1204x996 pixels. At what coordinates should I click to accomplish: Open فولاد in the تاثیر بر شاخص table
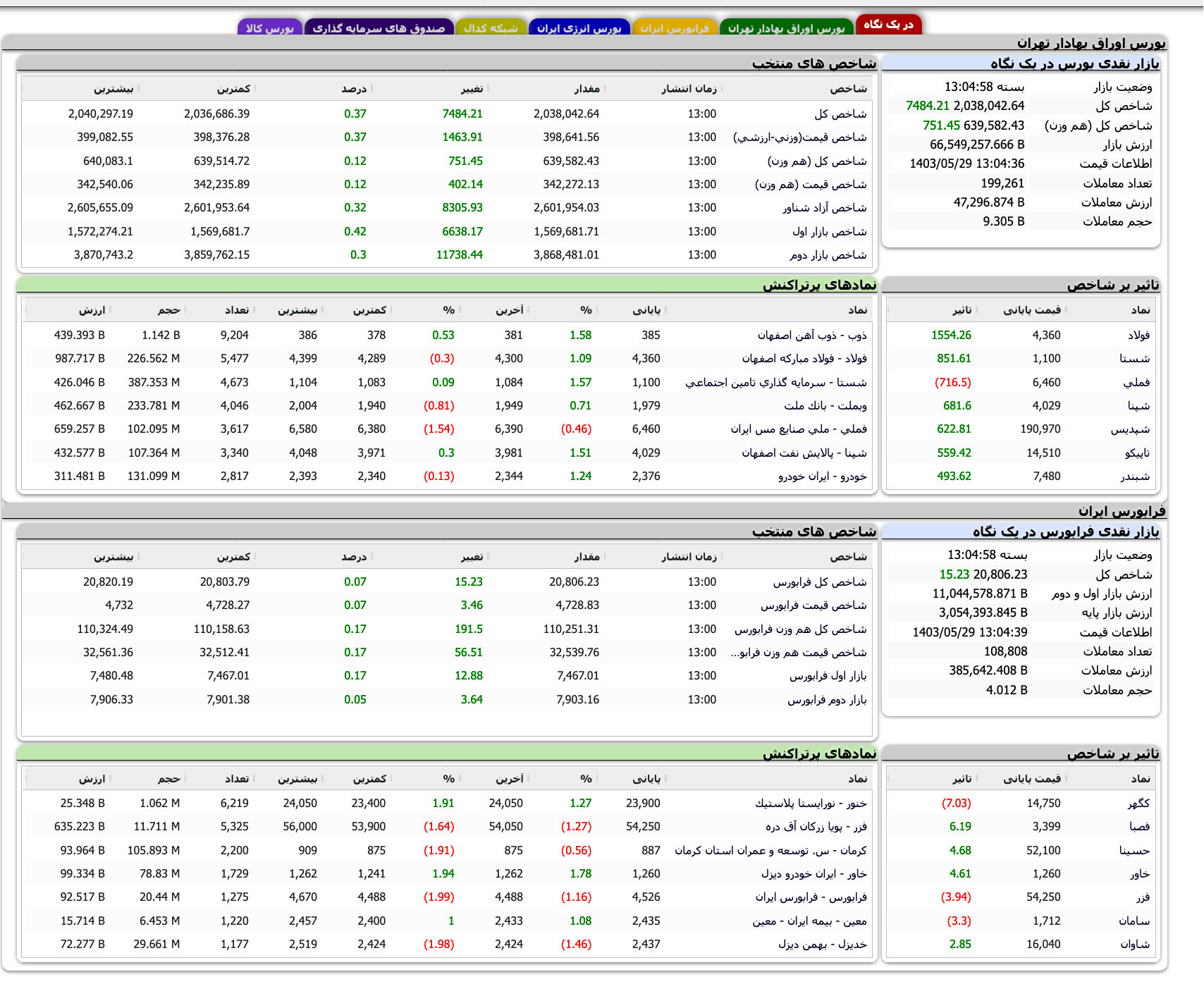[x=1138, y=335]
